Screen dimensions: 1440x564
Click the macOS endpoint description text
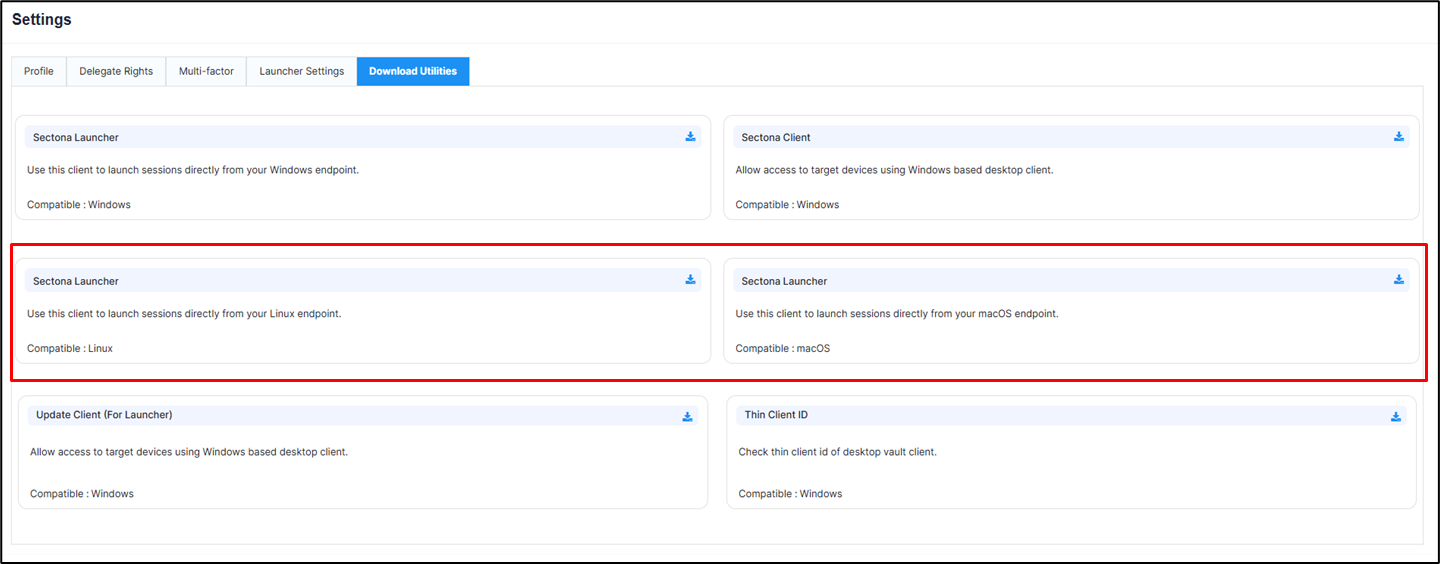[x=897, y=314]
